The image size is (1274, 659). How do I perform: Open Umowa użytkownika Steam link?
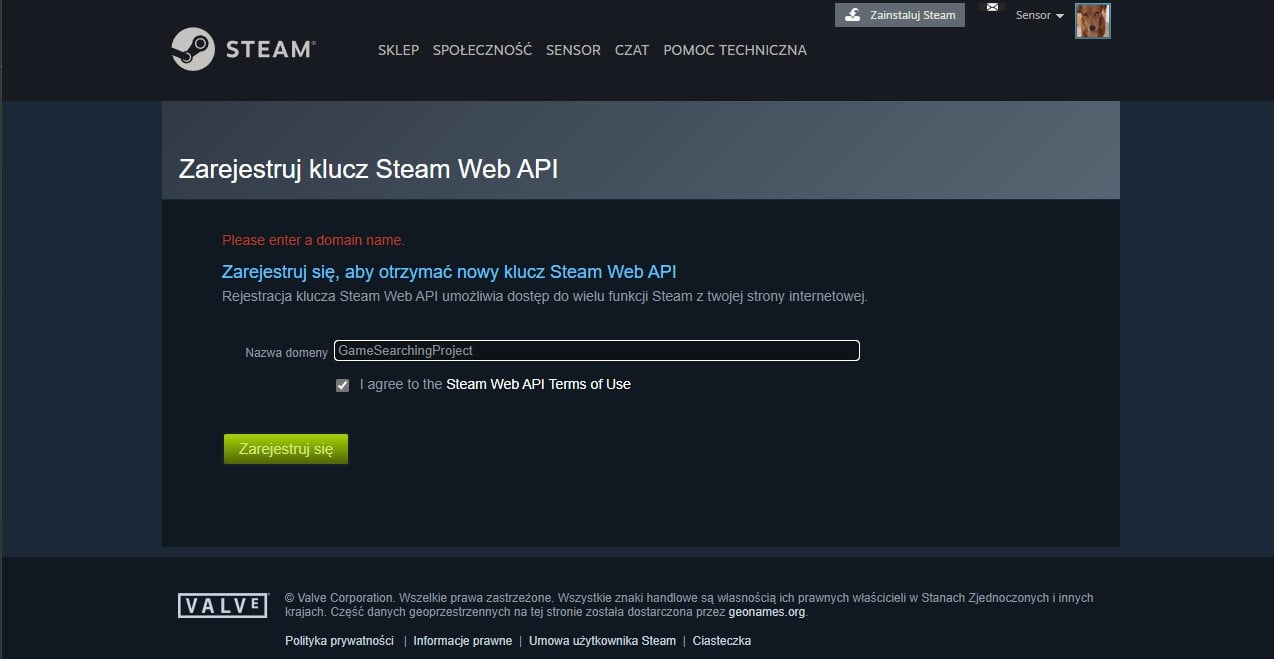pos(602,641)
